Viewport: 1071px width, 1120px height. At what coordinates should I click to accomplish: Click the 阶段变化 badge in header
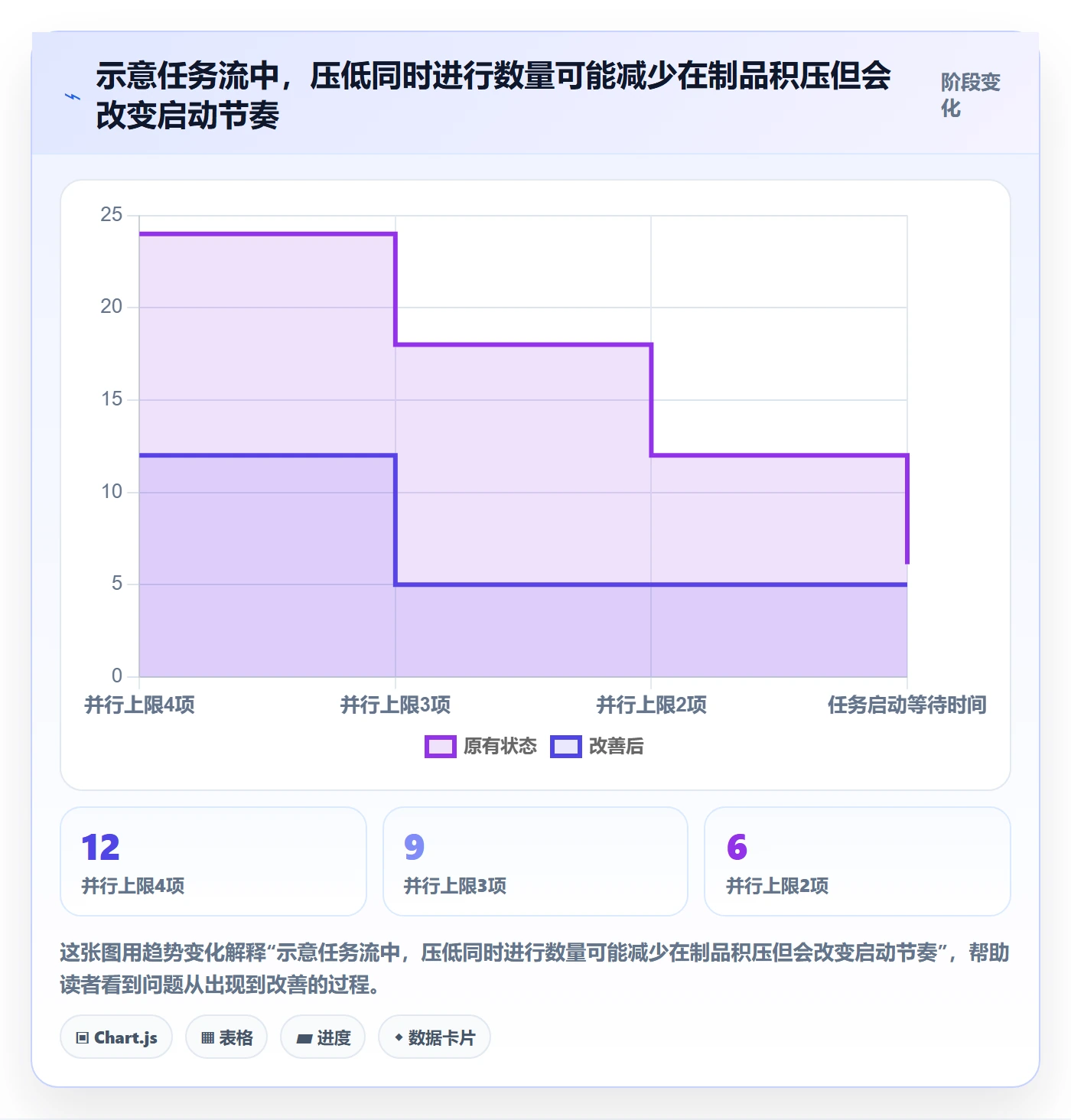coord(971,96)
